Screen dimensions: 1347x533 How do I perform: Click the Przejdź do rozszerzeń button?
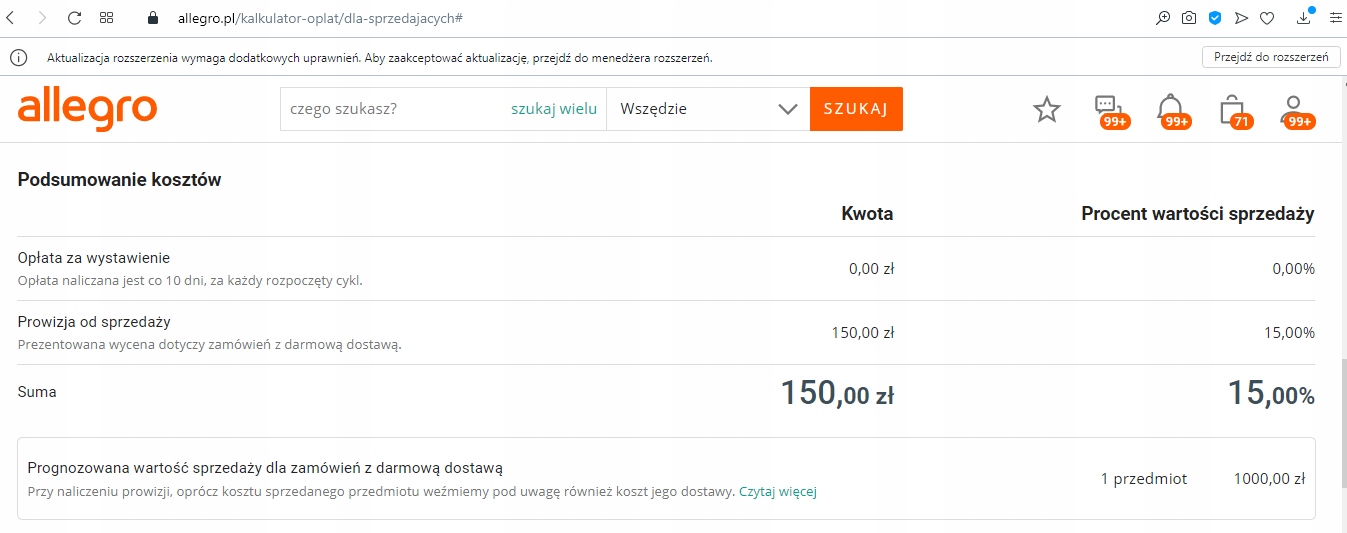click(x=1271, y=57)
